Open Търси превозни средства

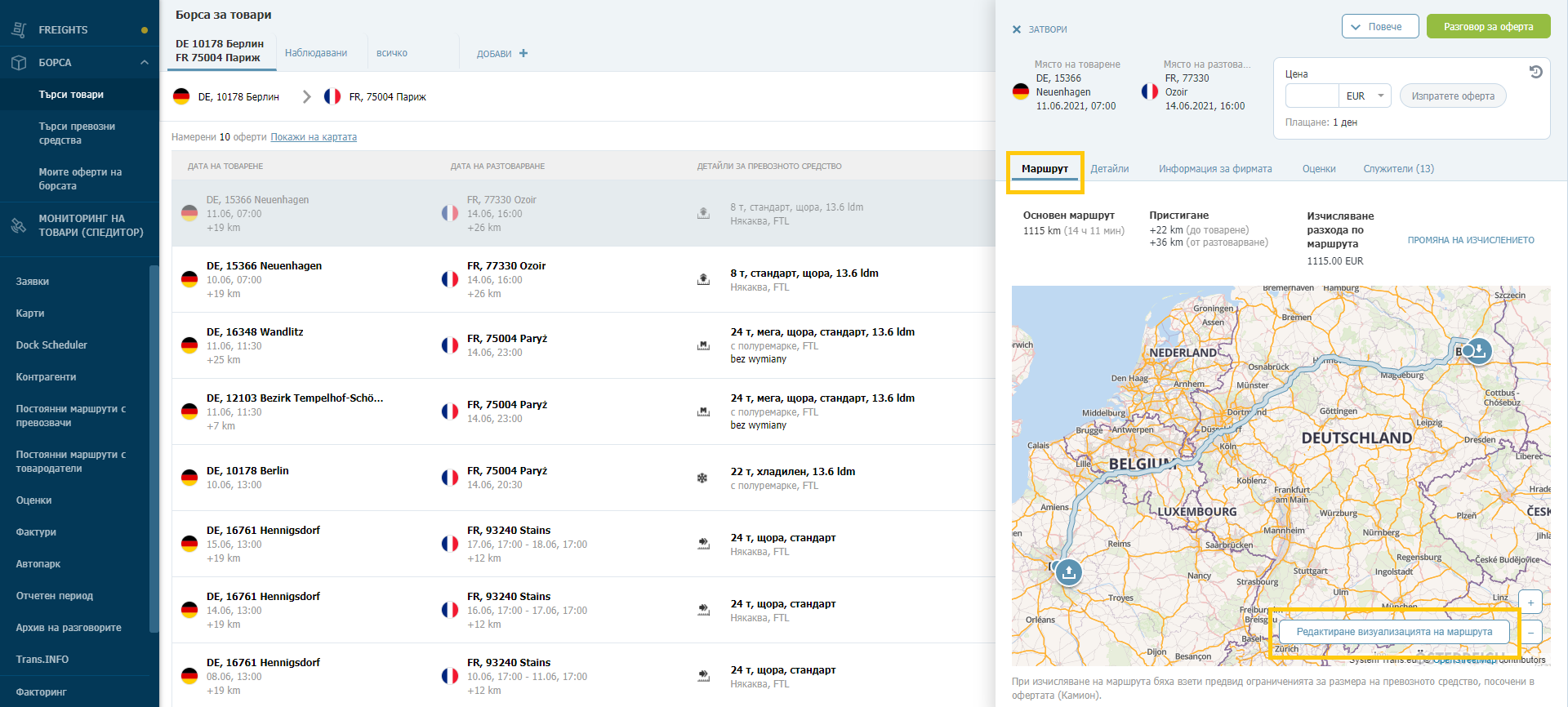pyautogui.click(x=79, y=133)
